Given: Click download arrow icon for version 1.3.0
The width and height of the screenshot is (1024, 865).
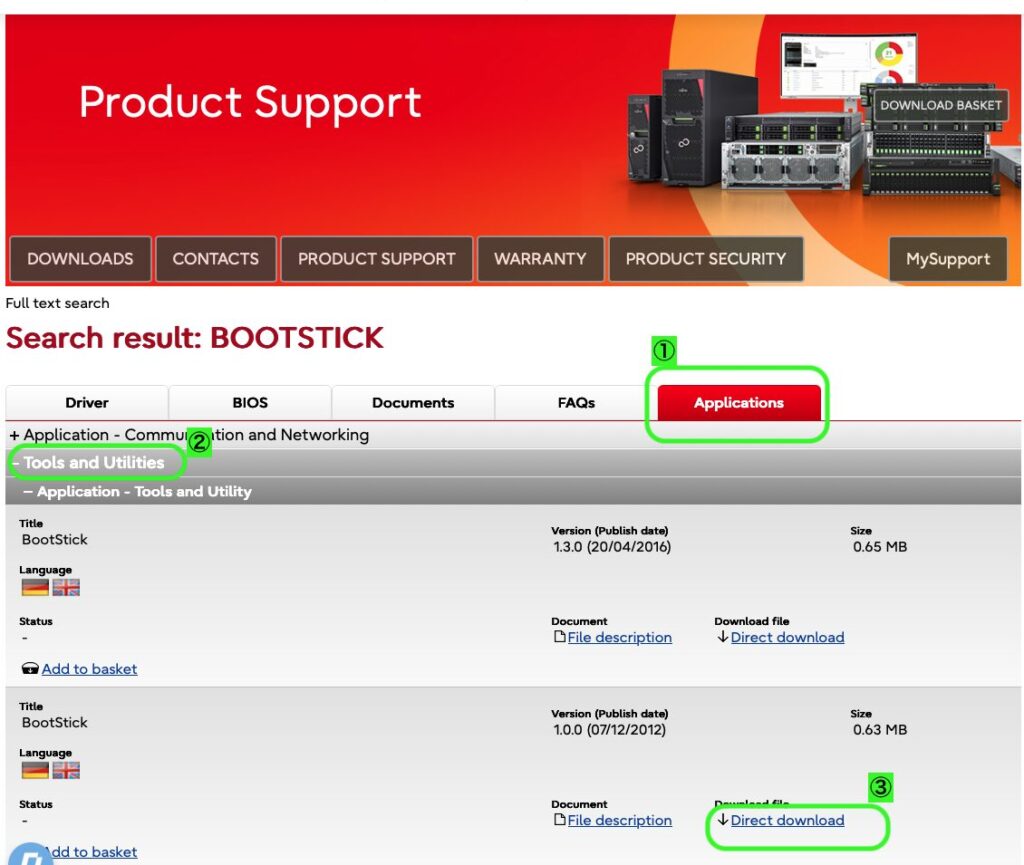Looking at the screenshot, I should coord(722,637).
